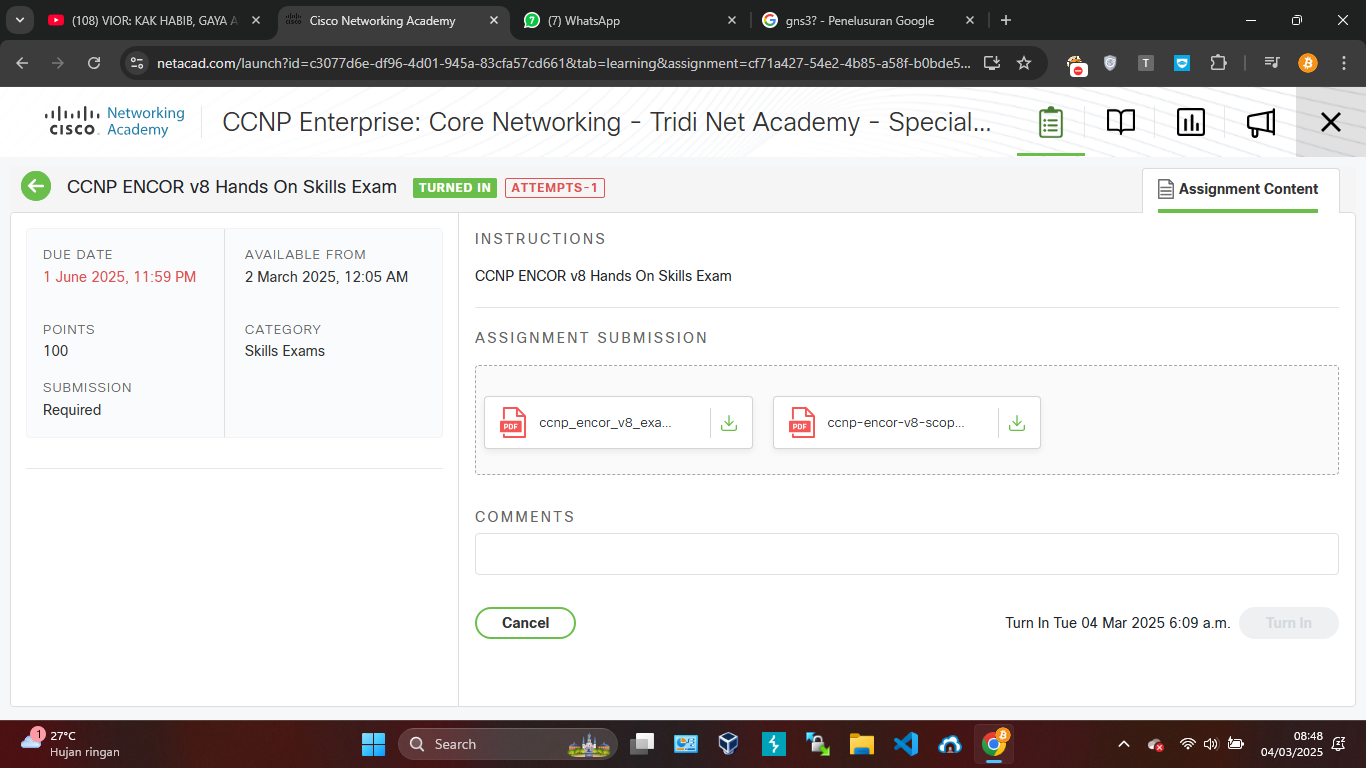Open the course book icon
Viewport: 1366px width, 768px height.
pyautogui.click(x=1120, y=122)
